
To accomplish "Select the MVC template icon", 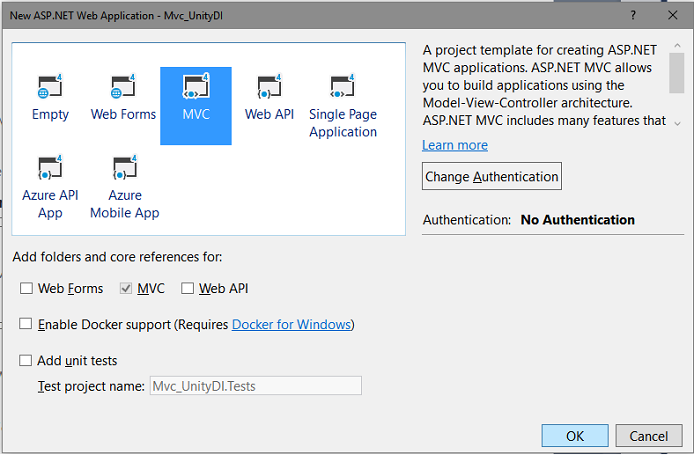I will tap(196, 86).
